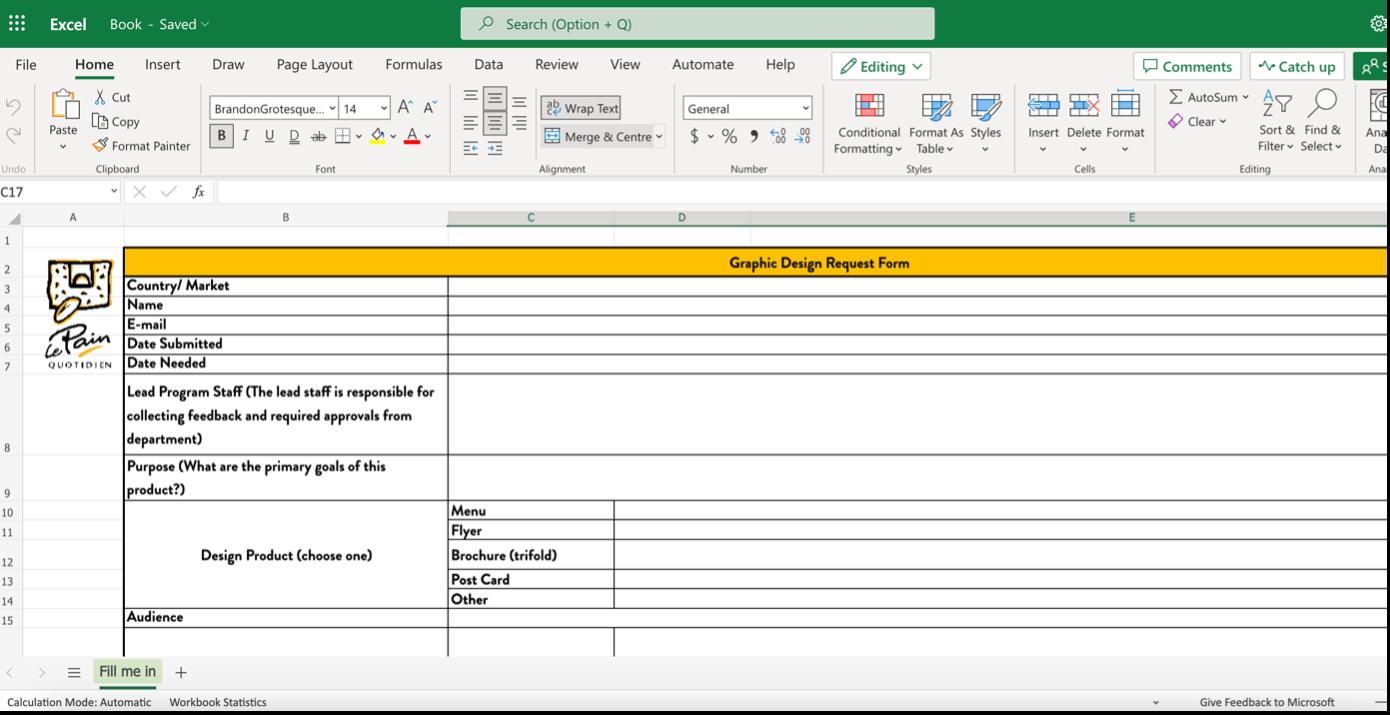The image size is (1390, 715).
Task: Open Format As Table menu
Action: pos(936,124)
